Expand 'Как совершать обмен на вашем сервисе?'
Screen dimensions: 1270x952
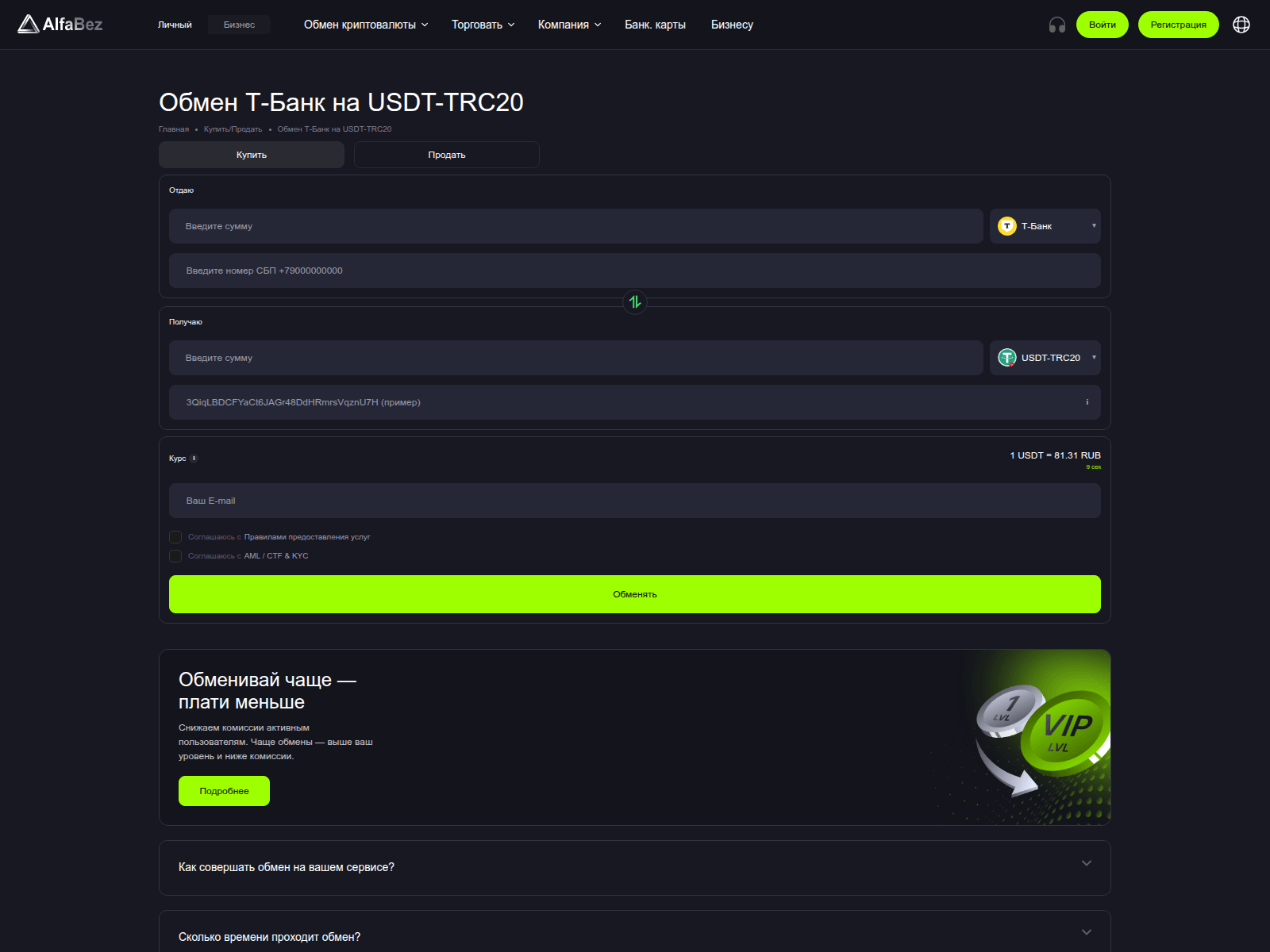click(635, 868)
